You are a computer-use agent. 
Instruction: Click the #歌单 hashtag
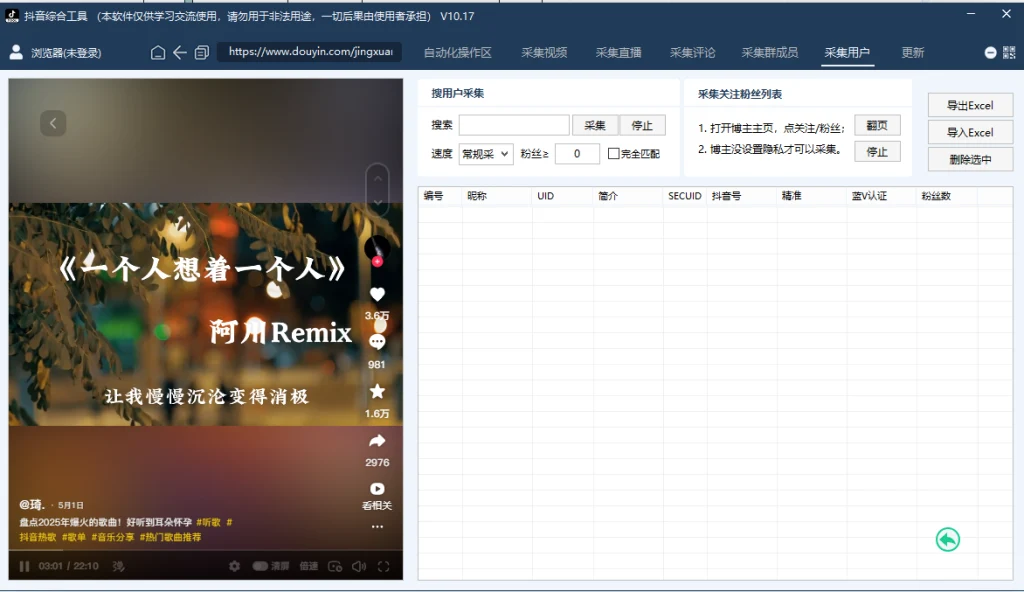74,537
